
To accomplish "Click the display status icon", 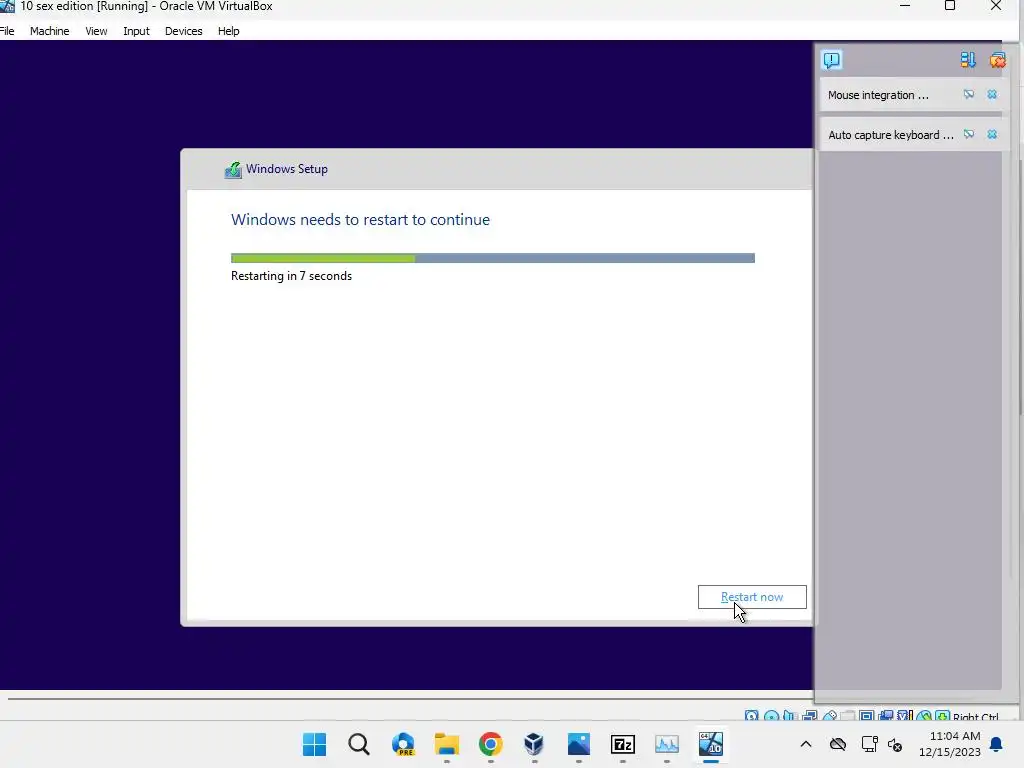I will (x=867, y=716).
